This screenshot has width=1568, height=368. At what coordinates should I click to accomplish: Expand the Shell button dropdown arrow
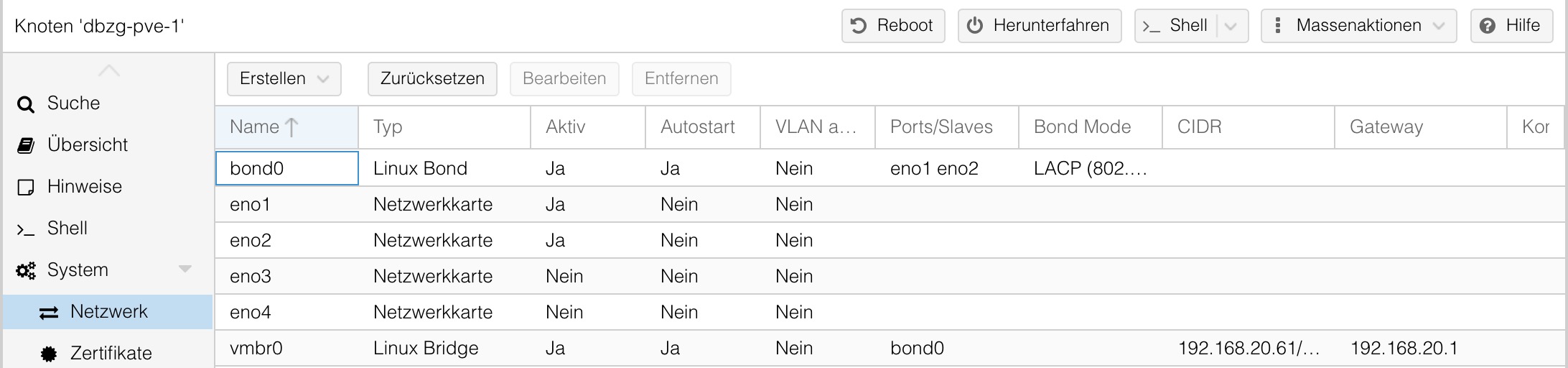pyautogui.click(x=1231, y=27)
